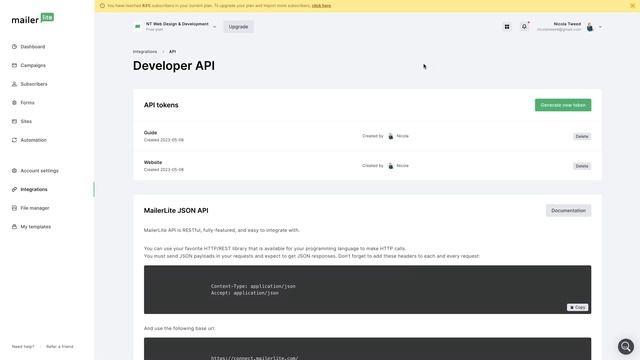Open Account settings page
640x360 pixels.
40,171
